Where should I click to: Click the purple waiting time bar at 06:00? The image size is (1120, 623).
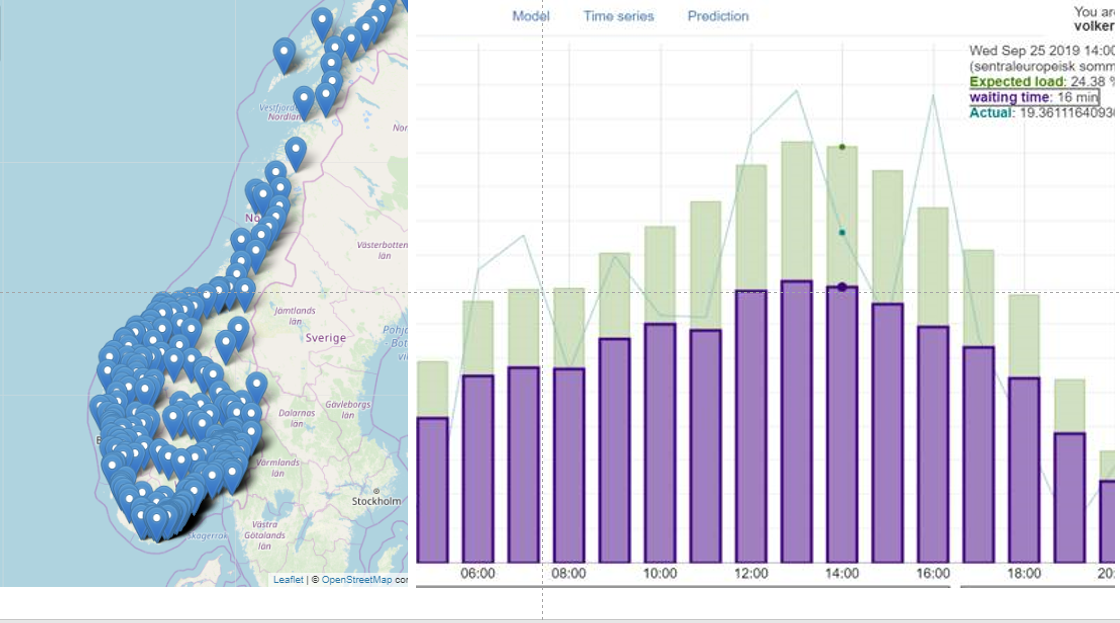click(478, 469)
